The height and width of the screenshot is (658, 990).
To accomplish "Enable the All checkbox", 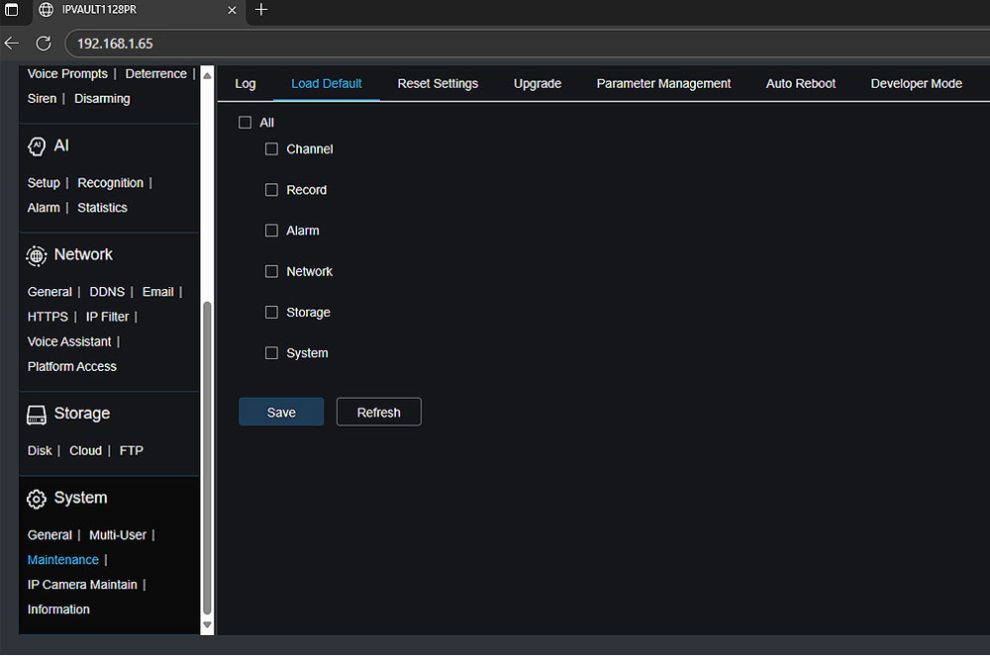I will (245, 121).
